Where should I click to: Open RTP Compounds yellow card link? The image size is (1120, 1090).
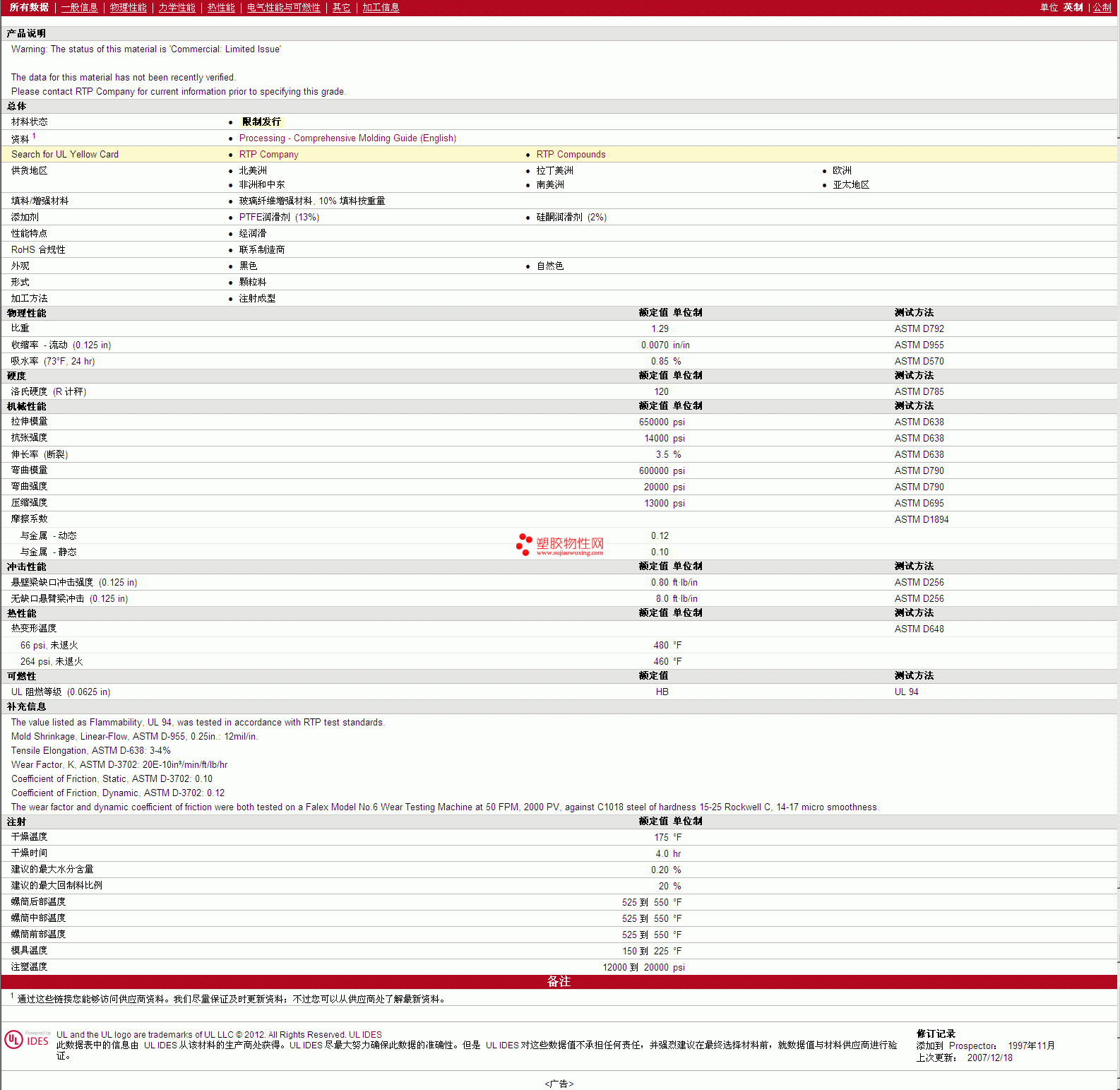(571, 155)
